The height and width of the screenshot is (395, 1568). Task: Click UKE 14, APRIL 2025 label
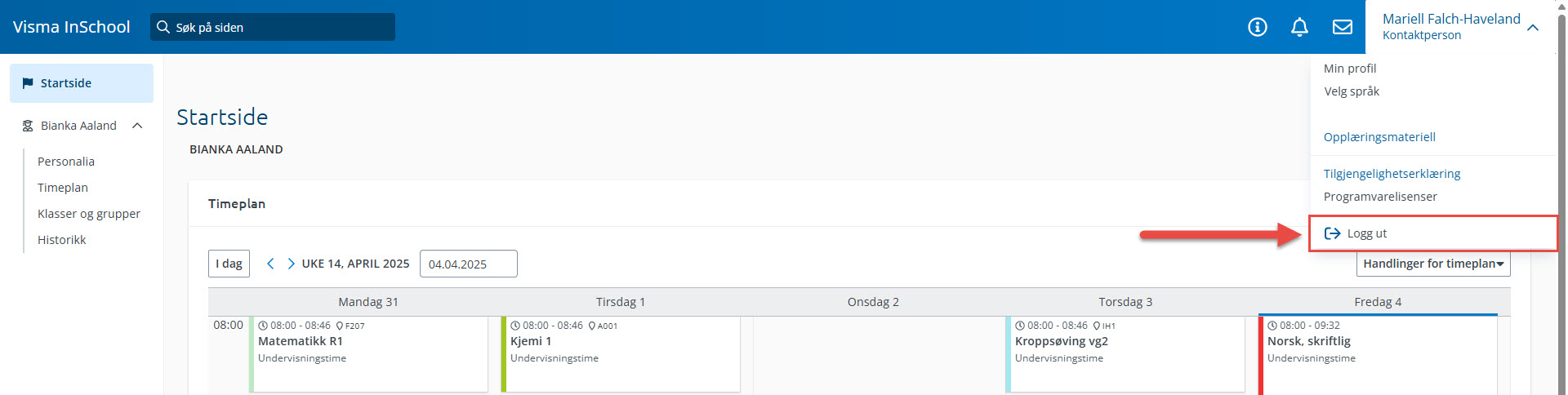pyautogui.click(x=355, y=264)
